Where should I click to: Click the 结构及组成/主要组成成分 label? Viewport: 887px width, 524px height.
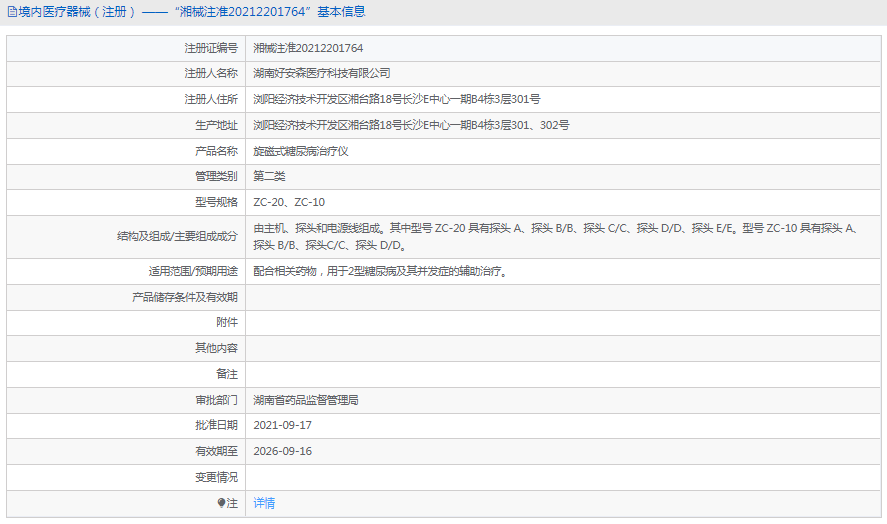pos(177,237)
